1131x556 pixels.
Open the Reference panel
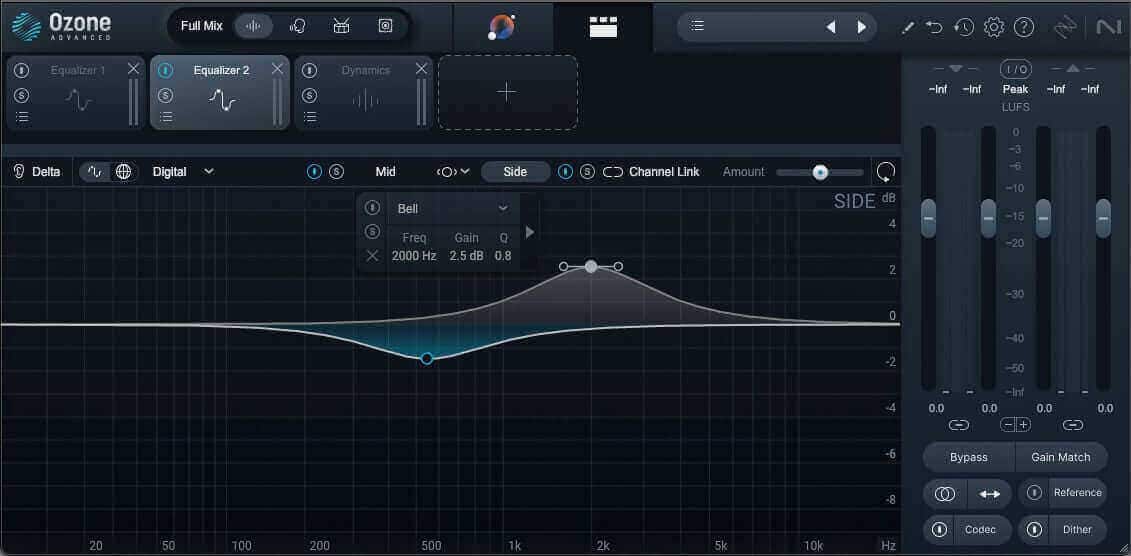[x=1078, y=493]
